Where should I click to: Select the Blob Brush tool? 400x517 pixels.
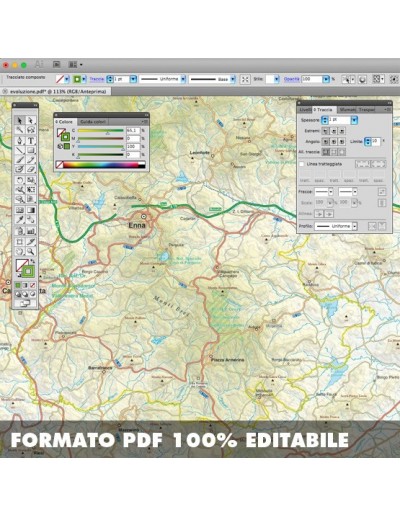tap(20, 169)
